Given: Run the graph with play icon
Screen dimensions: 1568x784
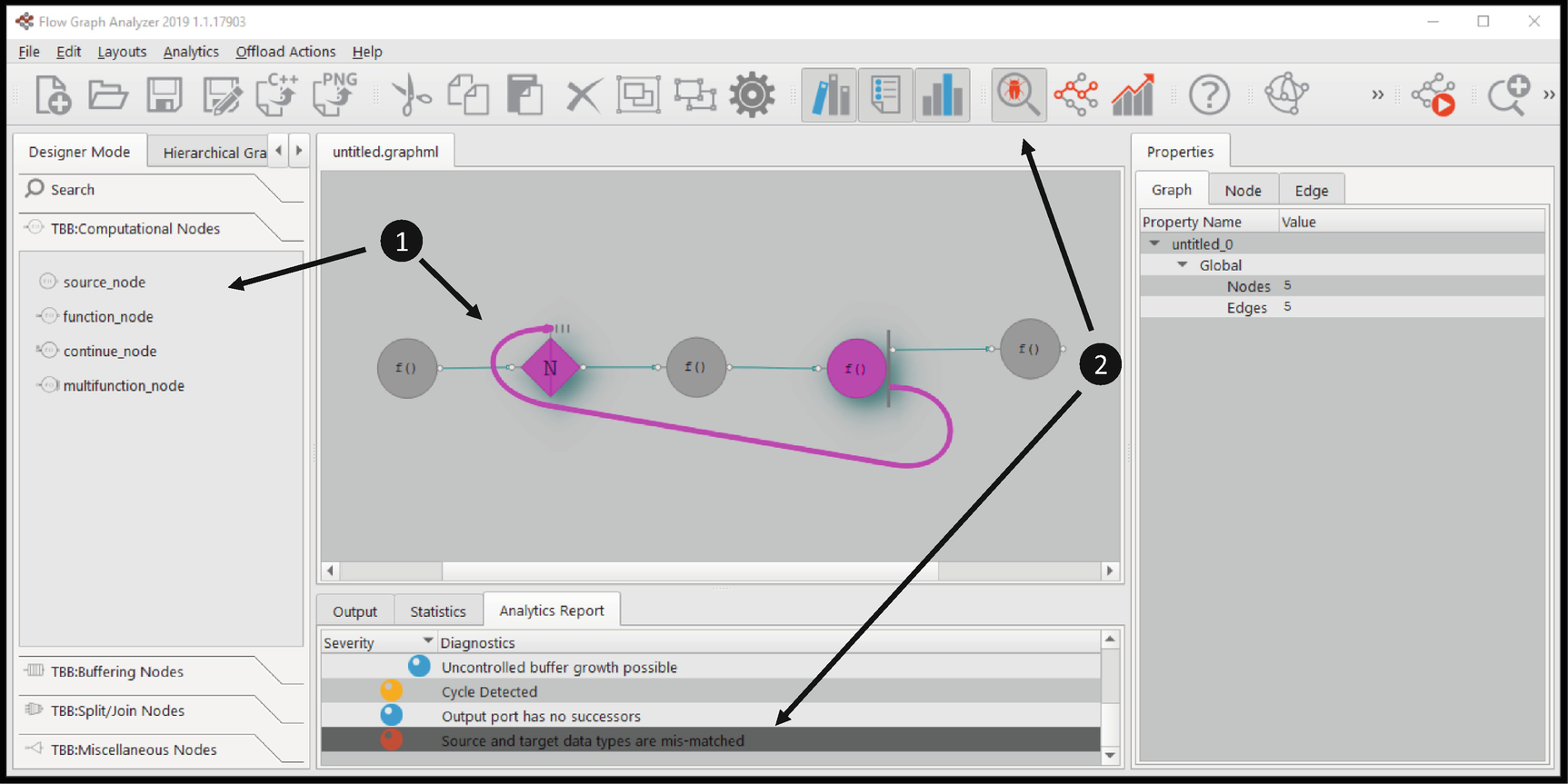Looking at the screenshot, I should 1434,94.
